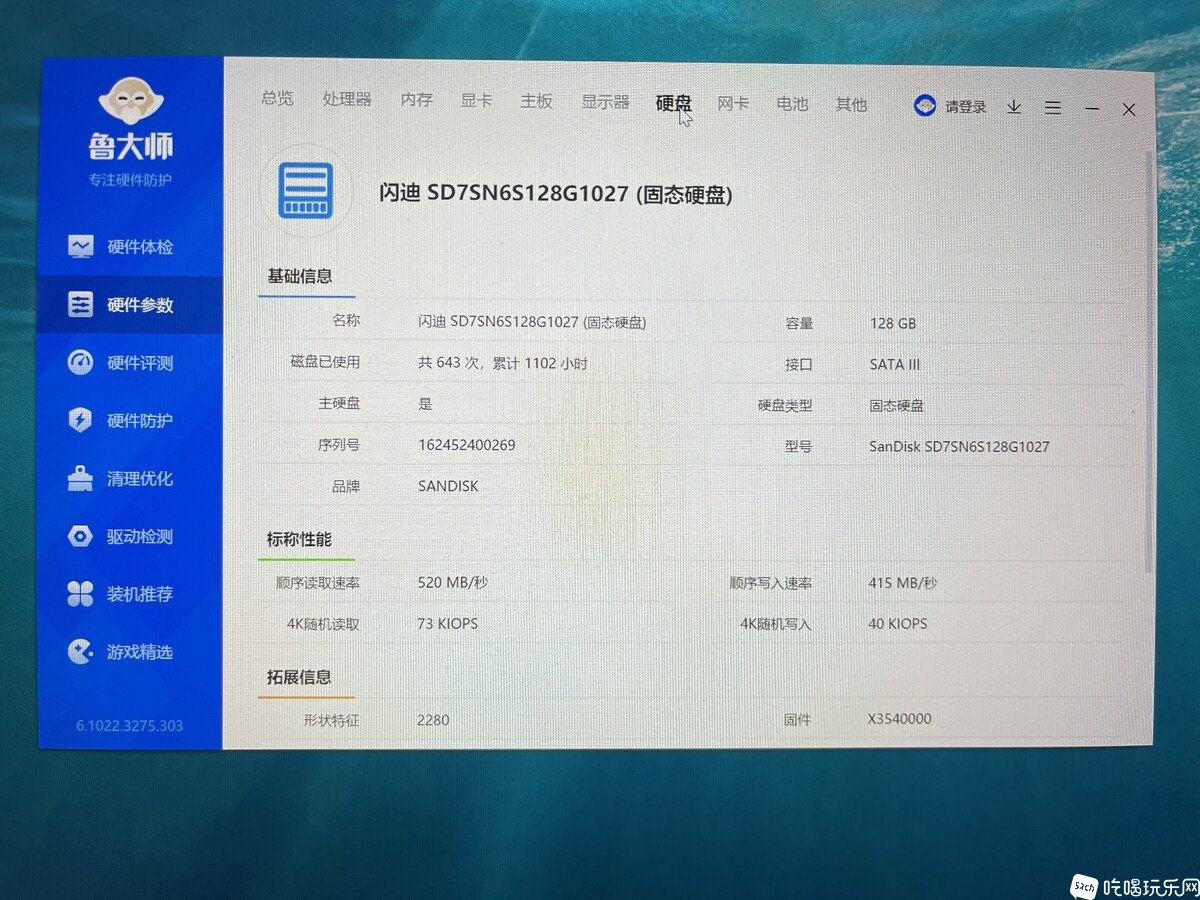Image resolution: width=1200 pixels, height=900 pixels.
Task: Click the 拓展信息 section header
Action: [x=298, y=677]
